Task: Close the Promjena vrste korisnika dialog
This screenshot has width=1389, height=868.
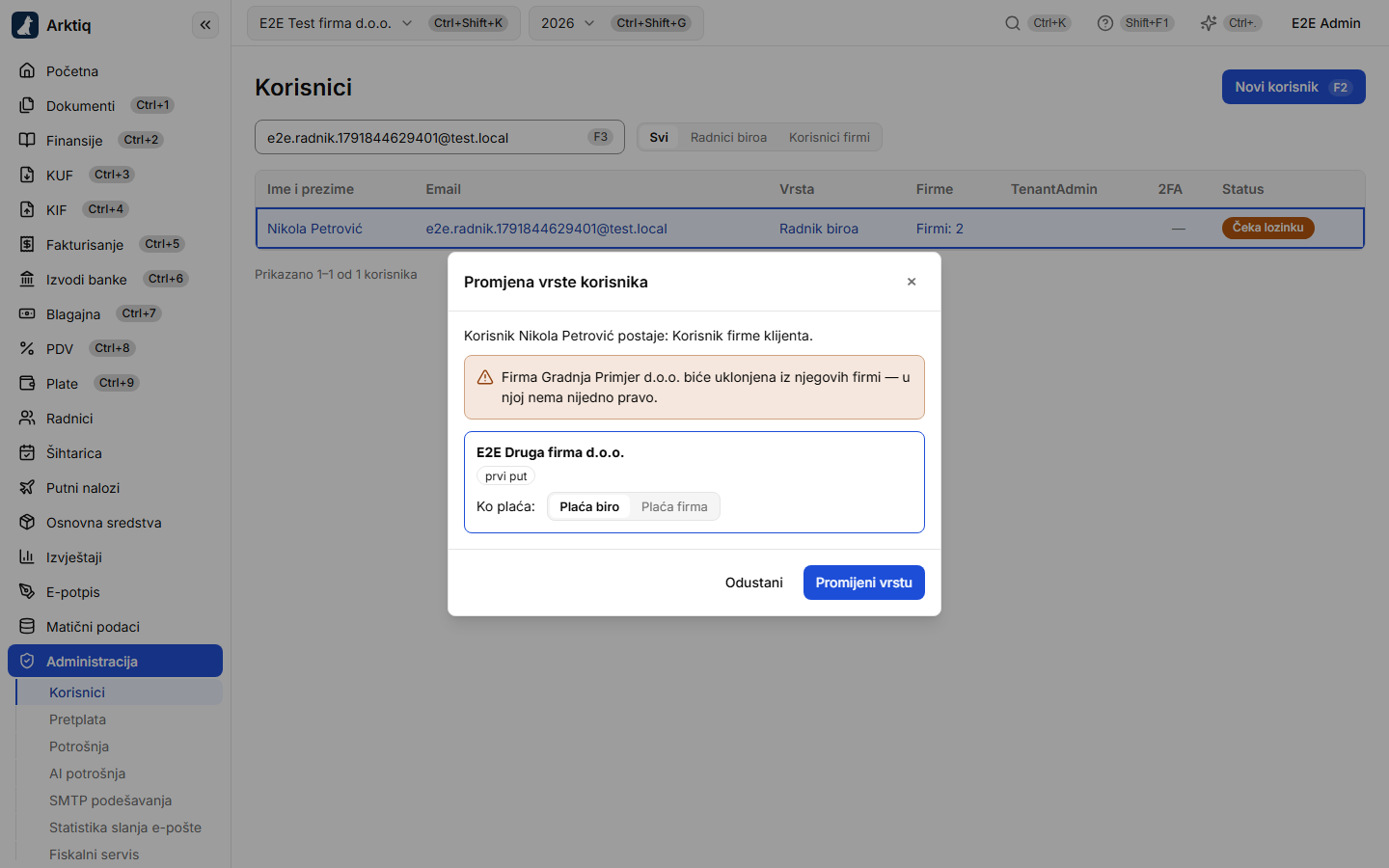Action: pyautogui.click(x=912, y=282)
